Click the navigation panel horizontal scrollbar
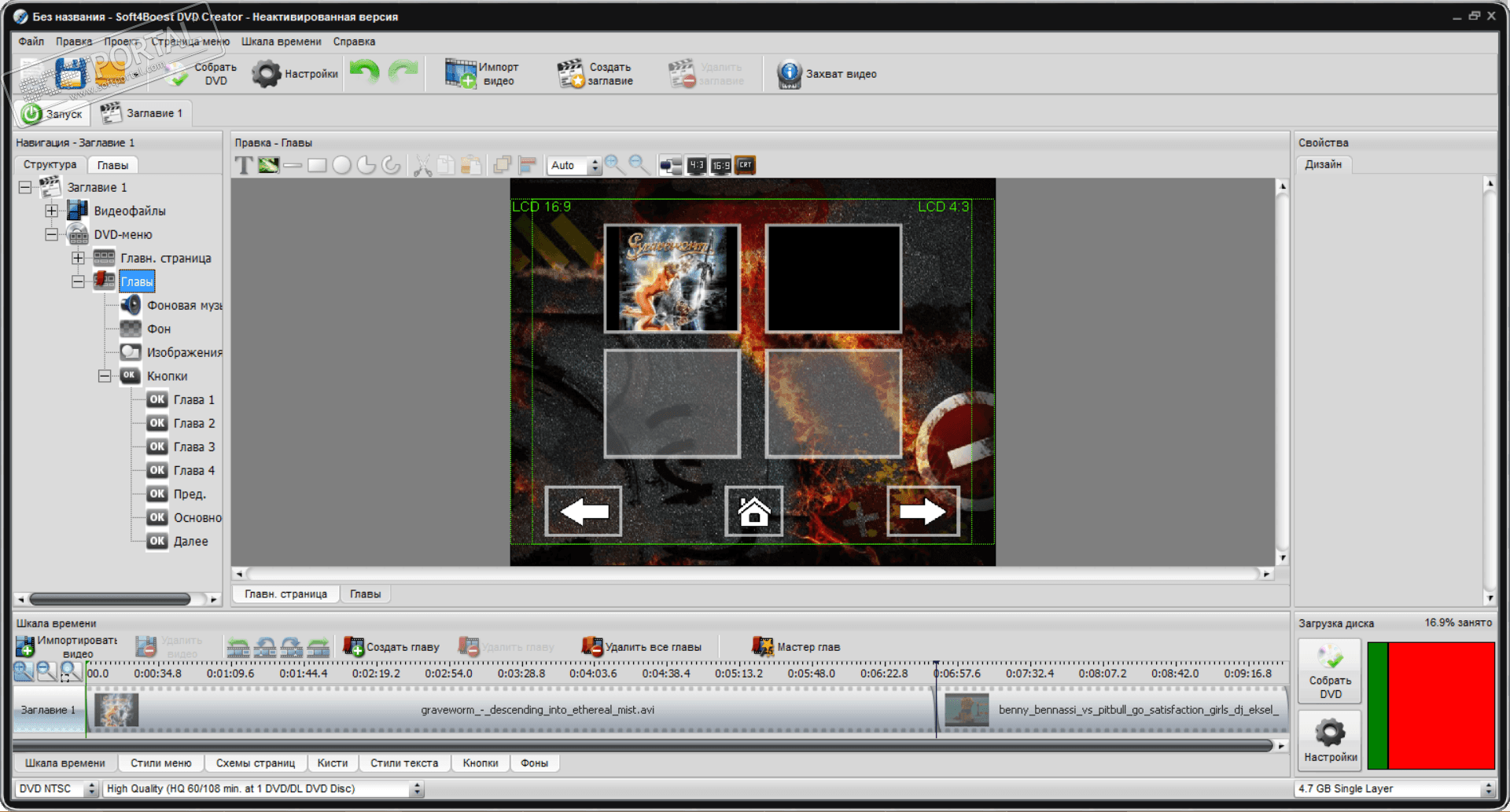Image resolution: width=1510 pixels, height=812 pixels. click(x=110, y=599)
